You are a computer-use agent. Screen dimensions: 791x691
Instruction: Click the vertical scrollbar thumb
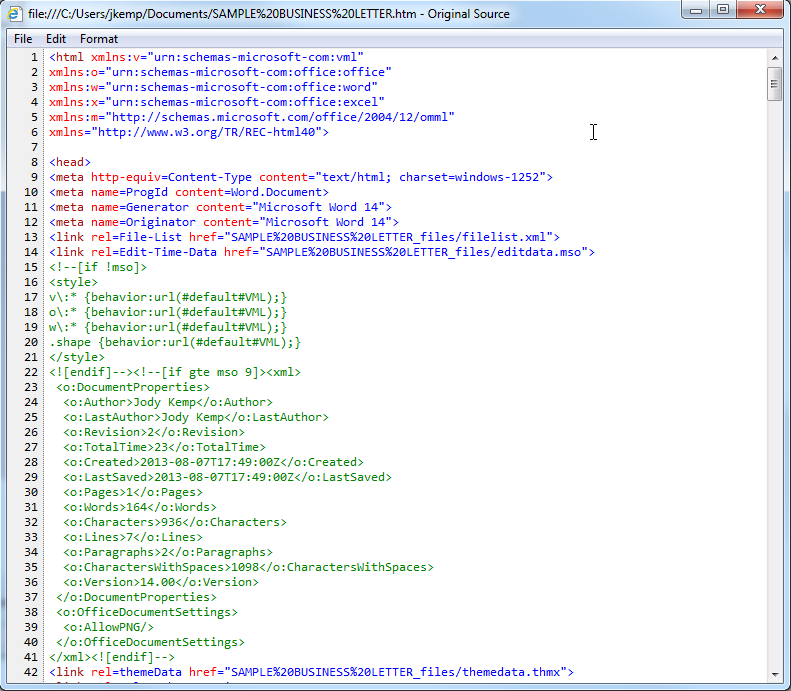tap(774, 84)
